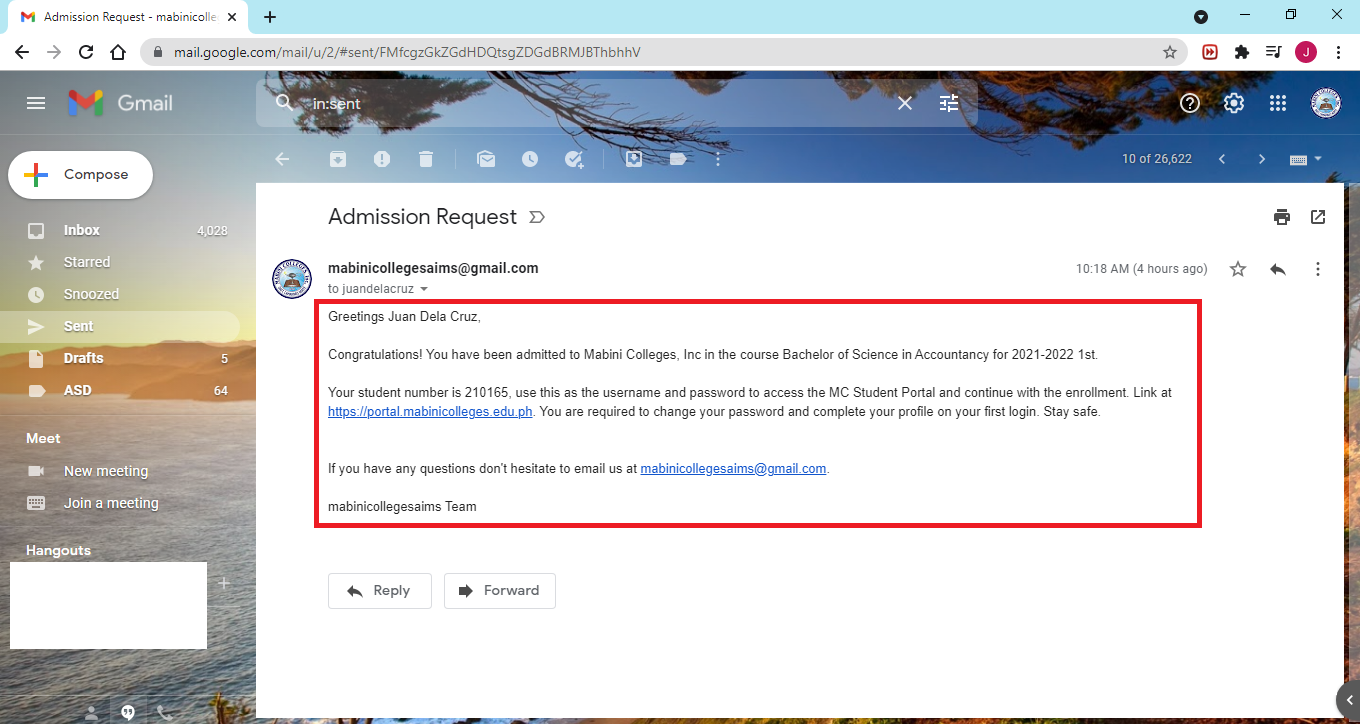Open email in new window
This screenshot has width=1360, height=724.
coord(1318,217)
